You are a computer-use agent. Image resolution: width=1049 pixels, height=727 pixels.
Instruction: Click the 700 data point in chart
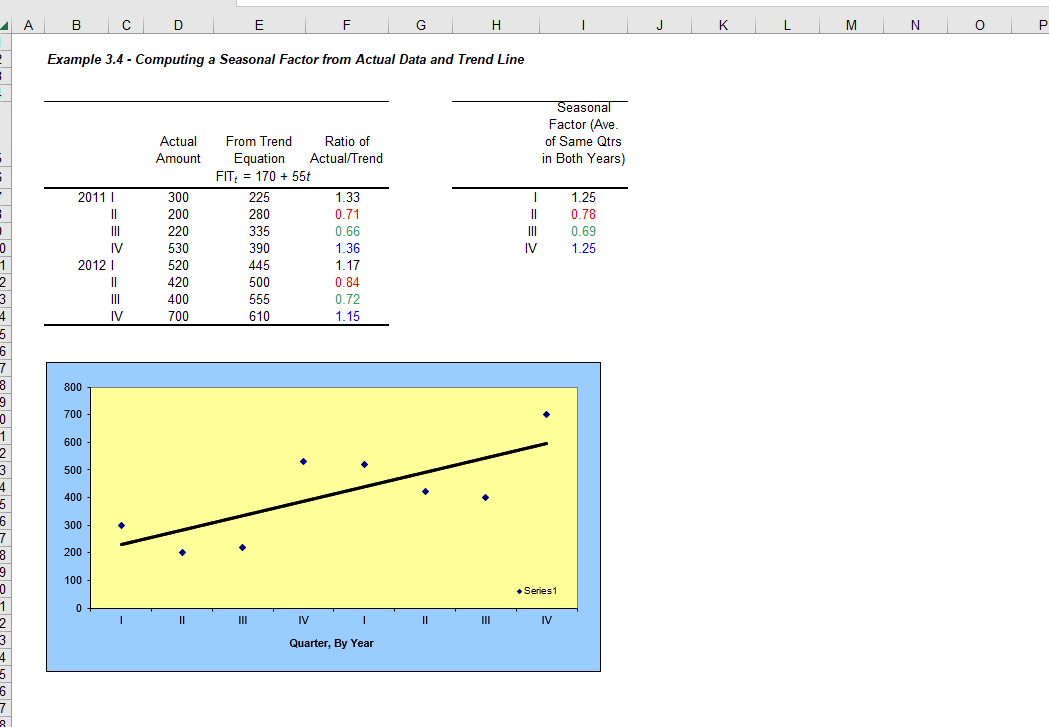(547, 415)
